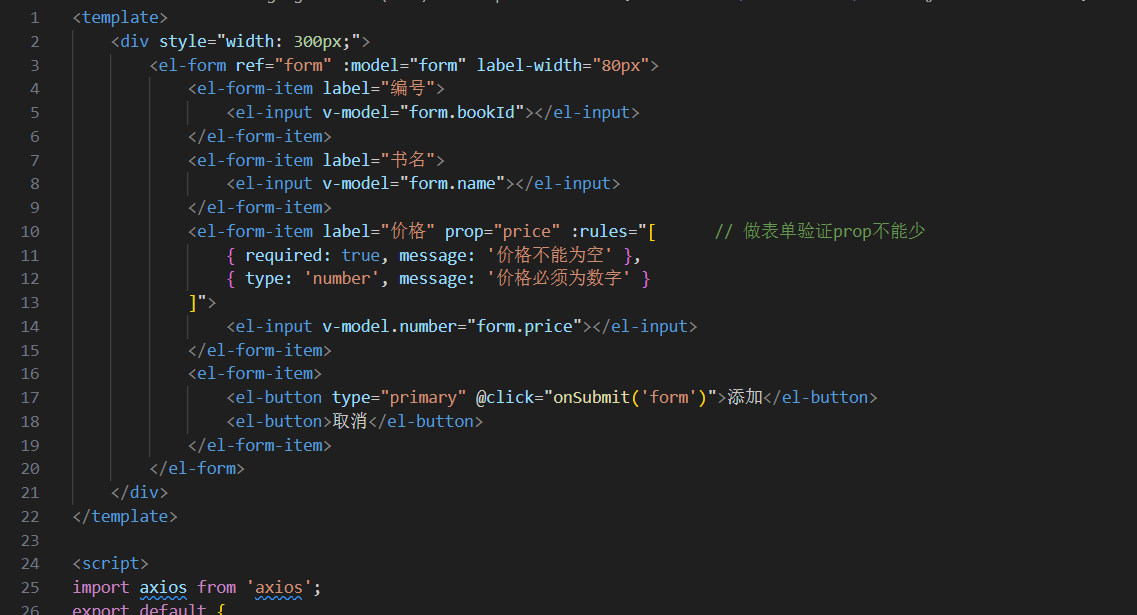Click line number 24 in the gutter

29,564
